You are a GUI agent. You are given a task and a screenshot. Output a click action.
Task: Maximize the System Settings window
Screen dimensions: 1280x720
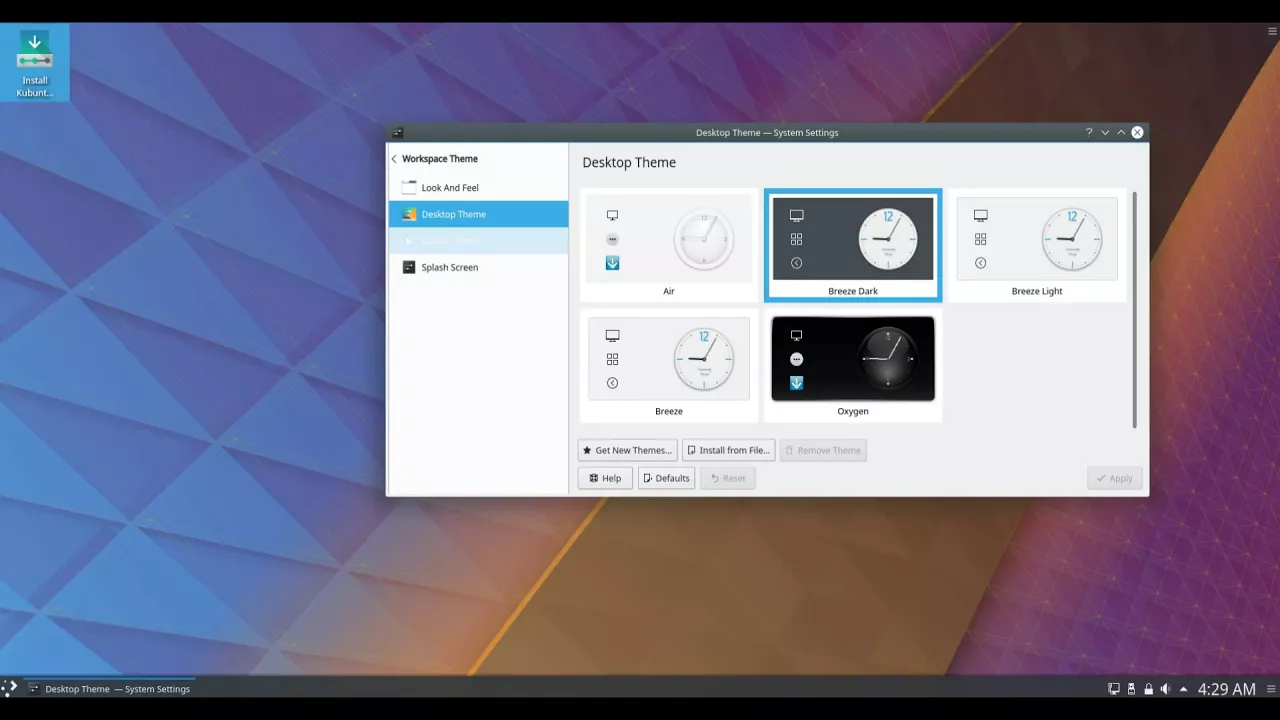(1121, 132)
